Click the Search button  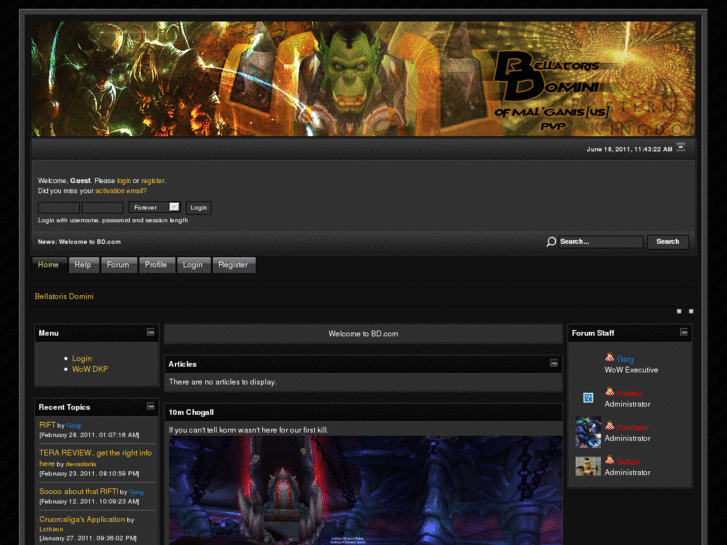pyautogui.click(x=668, y=242)
